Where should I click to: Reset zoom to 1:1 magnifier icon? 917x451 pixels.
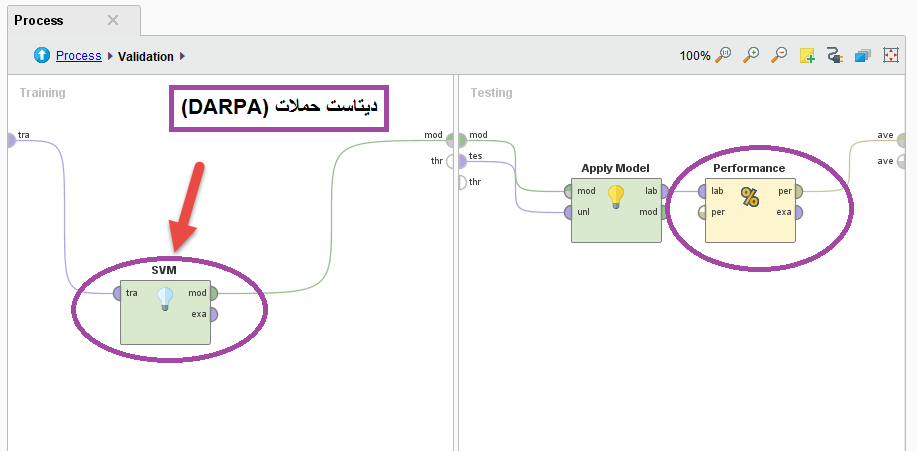pyautogui.click(x=725, y=56)
